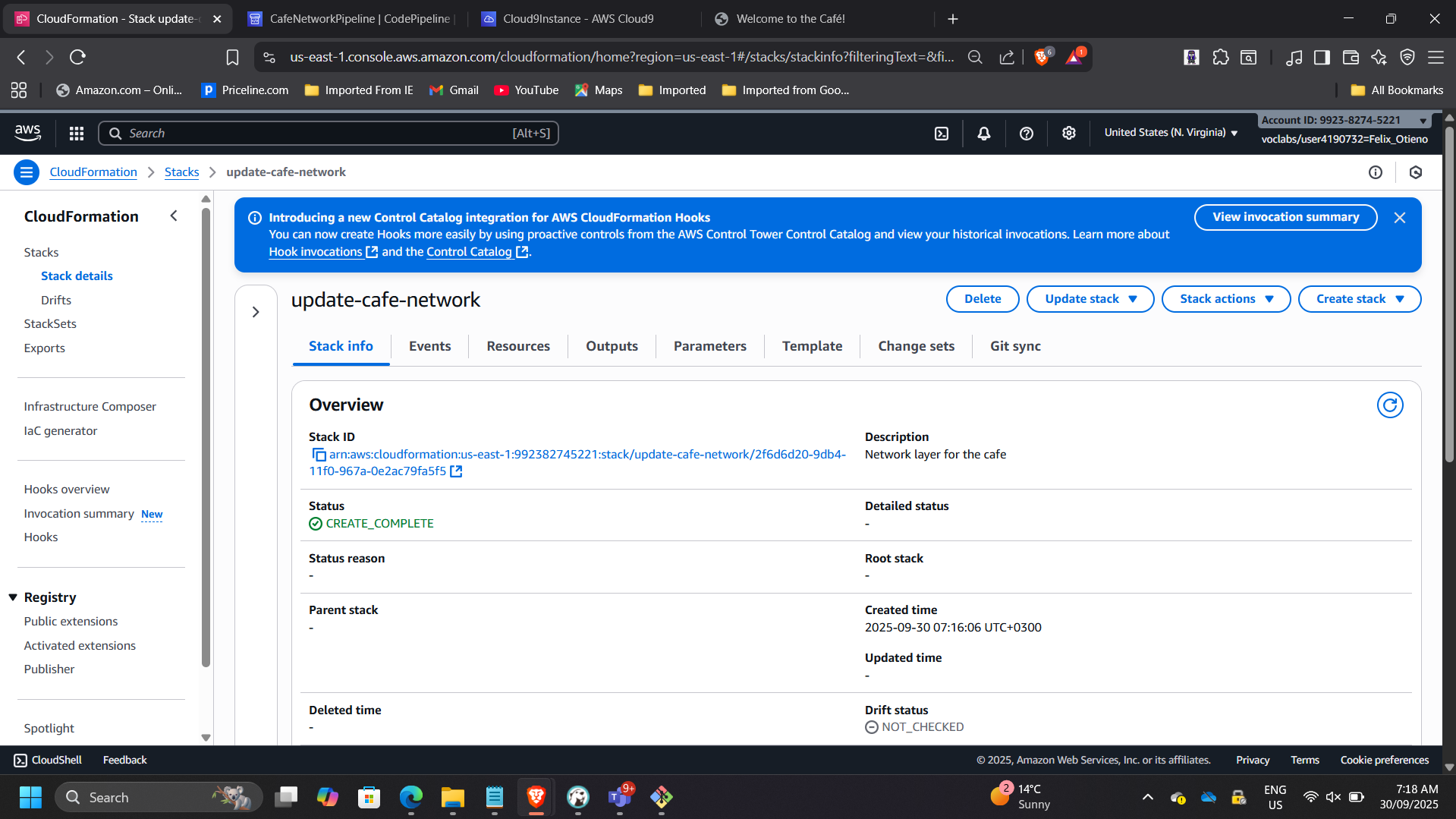Open the region selector United States (N. Virginia)
1456x819 pixels.
[x=1170, y=133]
